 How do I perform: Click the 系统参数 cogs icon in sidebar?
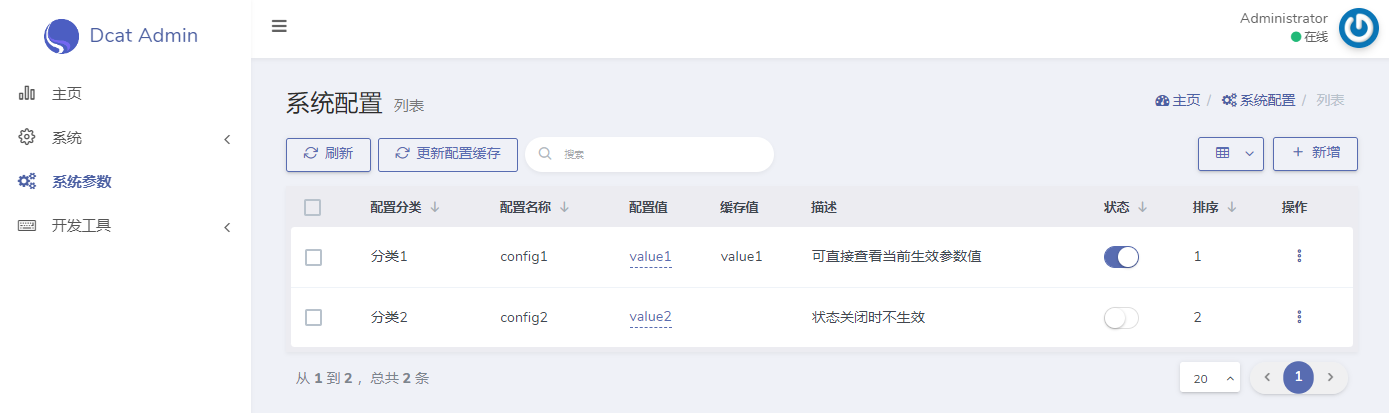tap(28, 181)
